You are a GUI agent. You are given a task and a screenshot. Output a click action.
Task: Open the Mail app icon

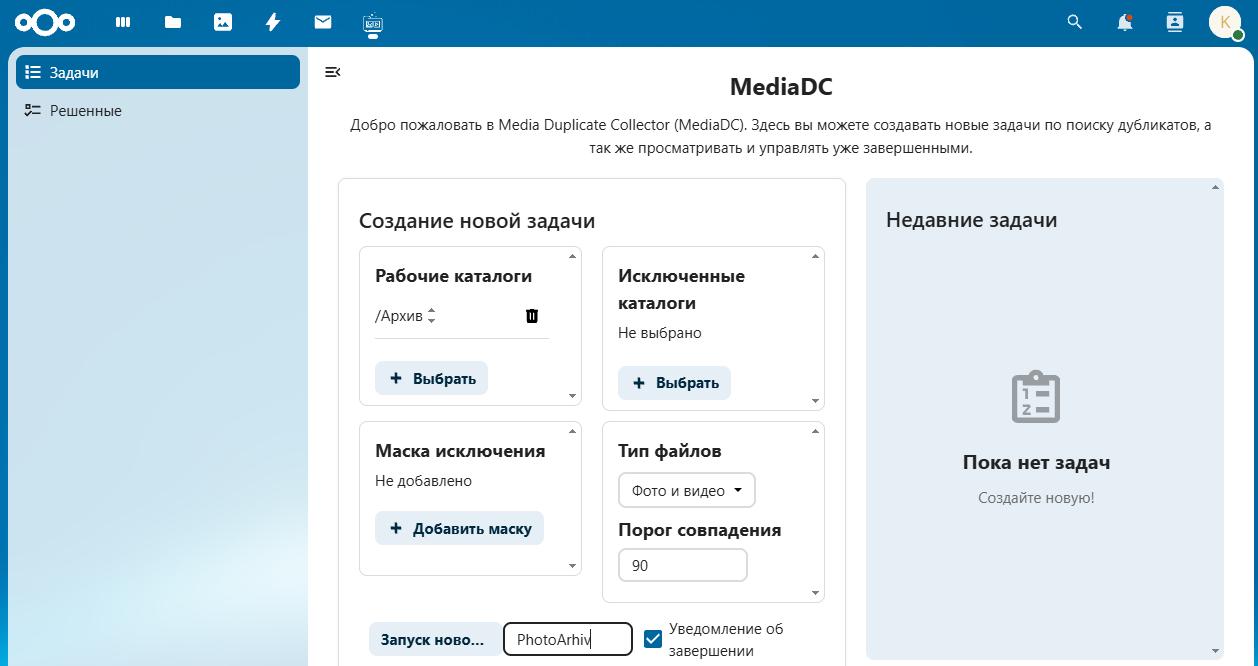tap(322, 21)
